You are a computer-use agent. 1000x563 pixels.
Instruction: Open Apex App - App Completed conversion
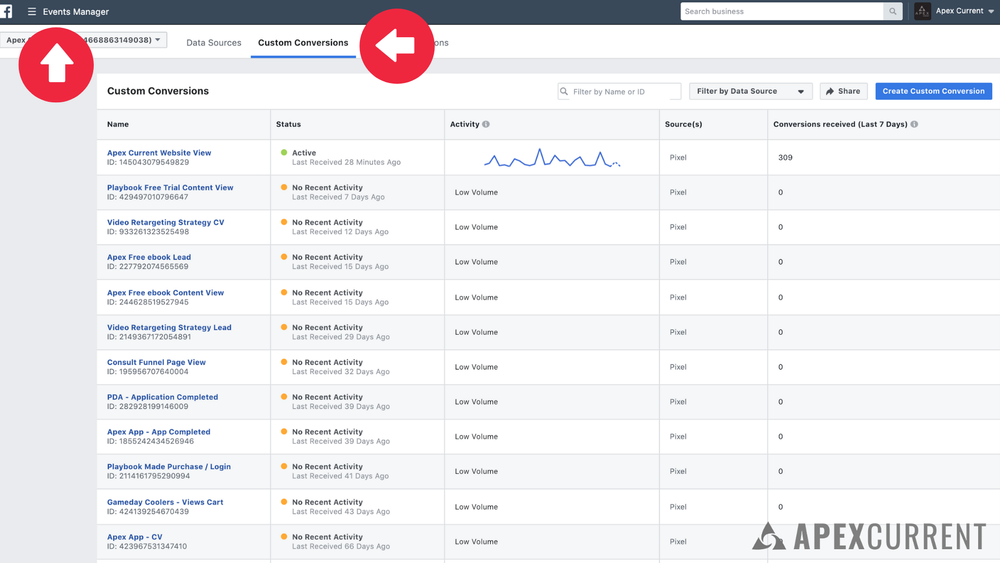tap(158, 432)
